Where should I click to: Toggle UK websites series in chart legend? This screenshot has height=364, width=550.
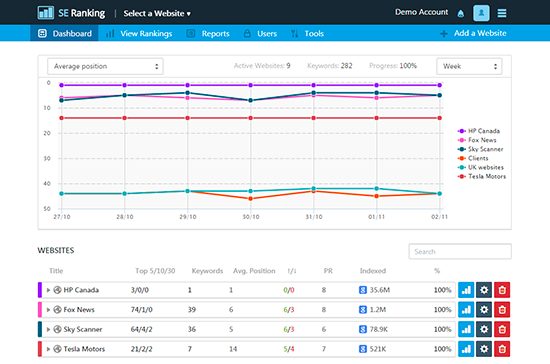pyautogui.click(x=481, y=168)
